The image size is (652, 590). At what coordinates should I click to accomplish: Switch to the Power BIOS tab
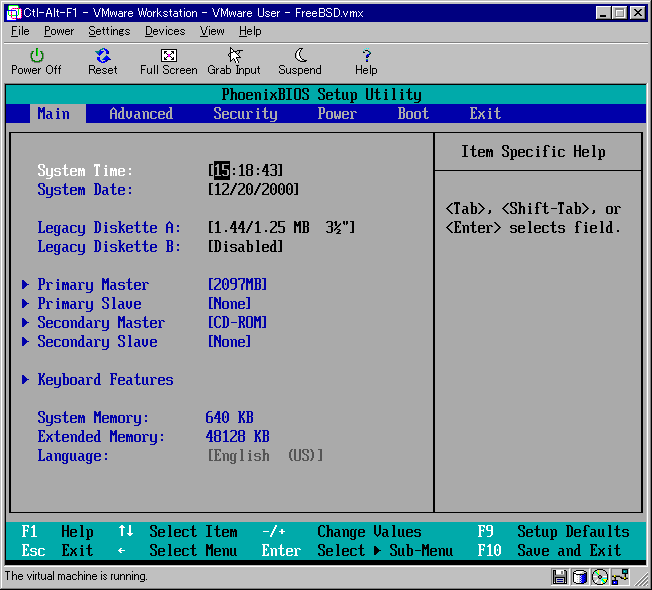[x=337, y=114]
